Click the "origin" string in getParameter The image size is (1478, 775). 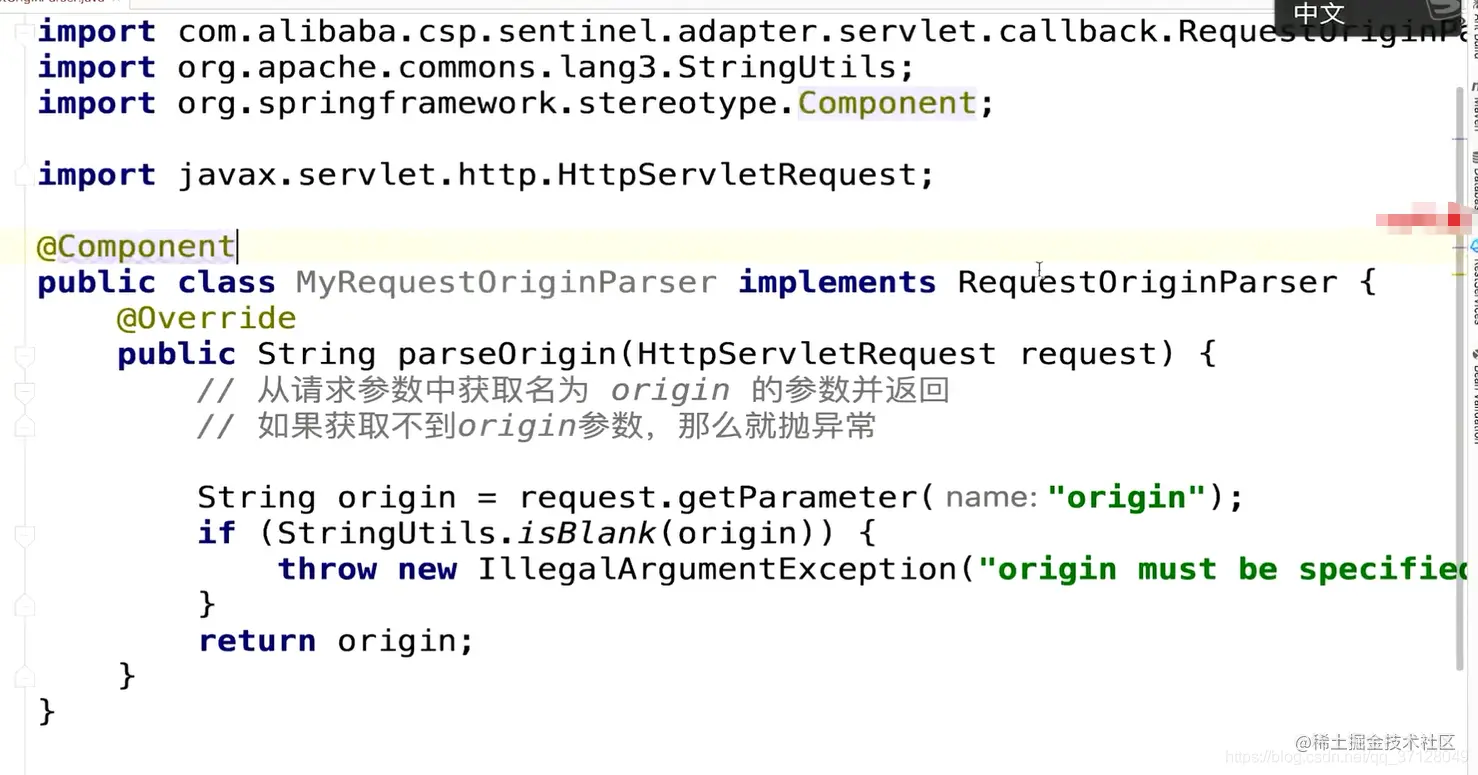[x=1128, y=497]
